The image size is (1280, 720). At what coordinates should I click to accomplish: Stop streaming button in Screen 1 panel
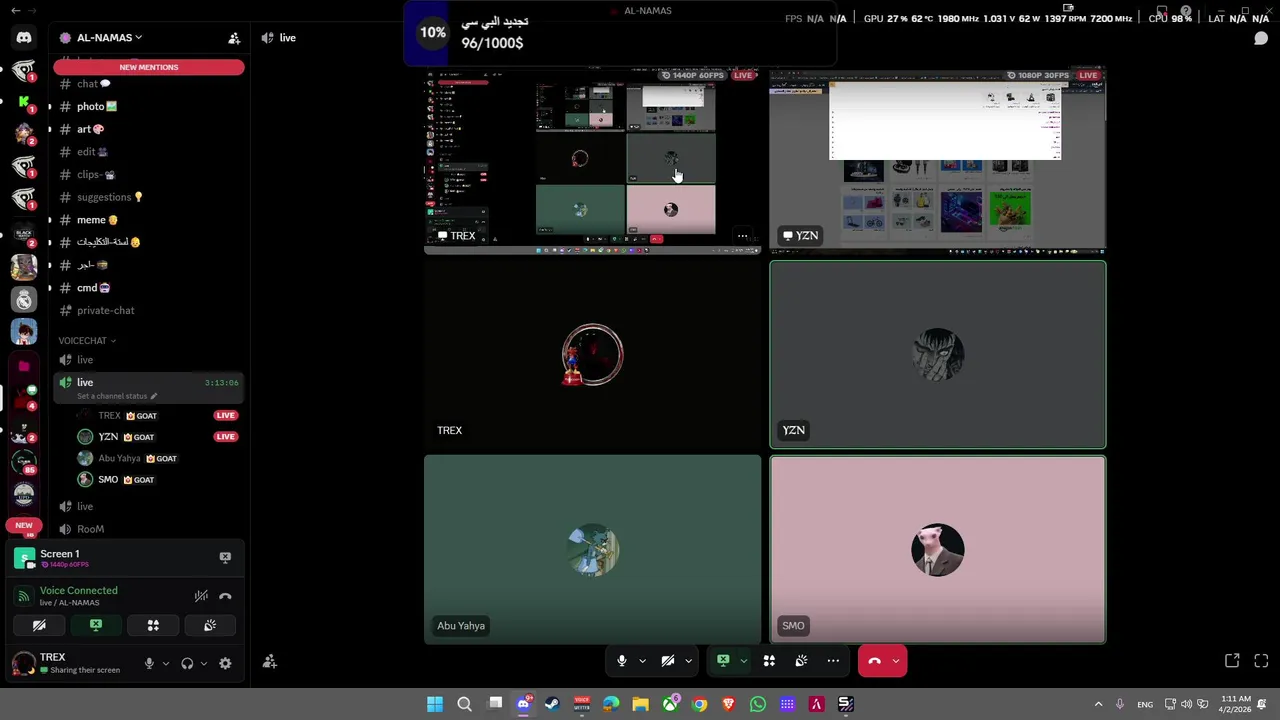click(225, 557)
